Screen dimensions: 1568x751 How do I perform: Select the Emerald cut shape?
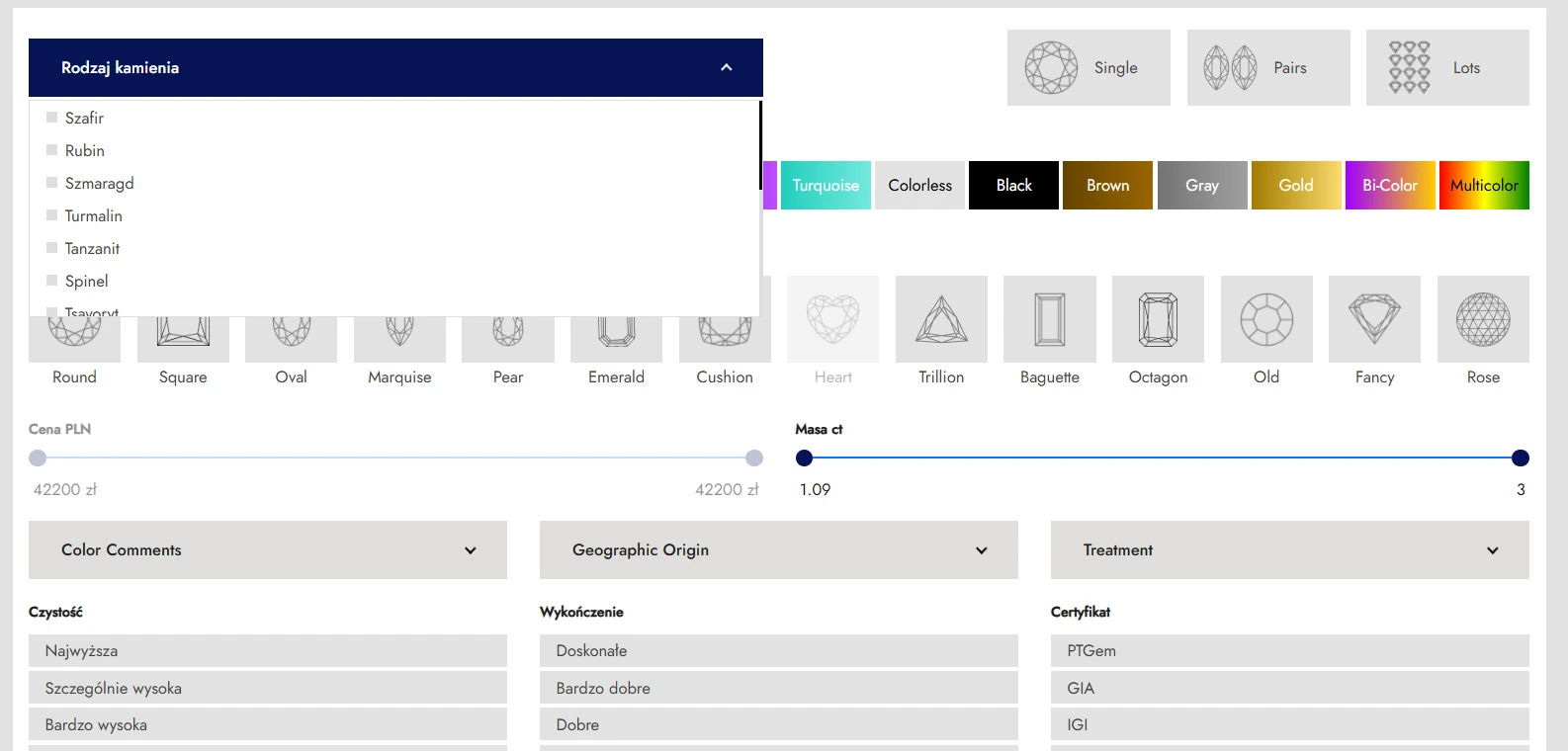pyautogui.click(x=616, y=340)
